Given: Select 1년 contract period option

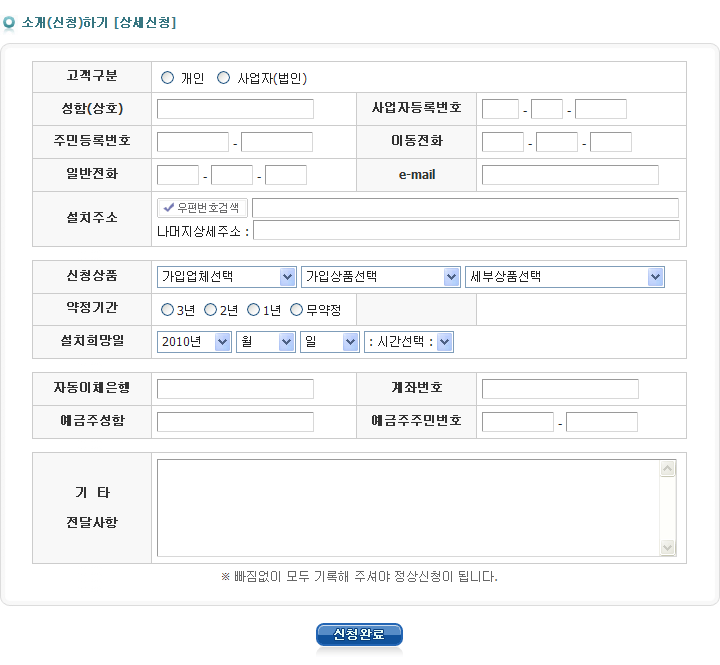Looking at the screenshot, I should pos(253,310).
